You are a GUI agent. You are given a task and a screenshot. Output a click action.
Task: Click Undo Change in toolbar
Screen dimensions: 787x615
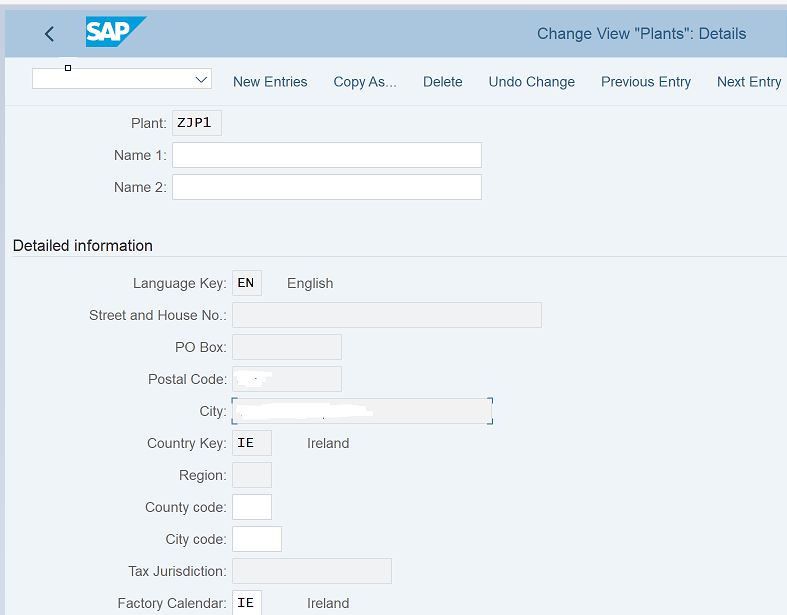click(531, 82)
